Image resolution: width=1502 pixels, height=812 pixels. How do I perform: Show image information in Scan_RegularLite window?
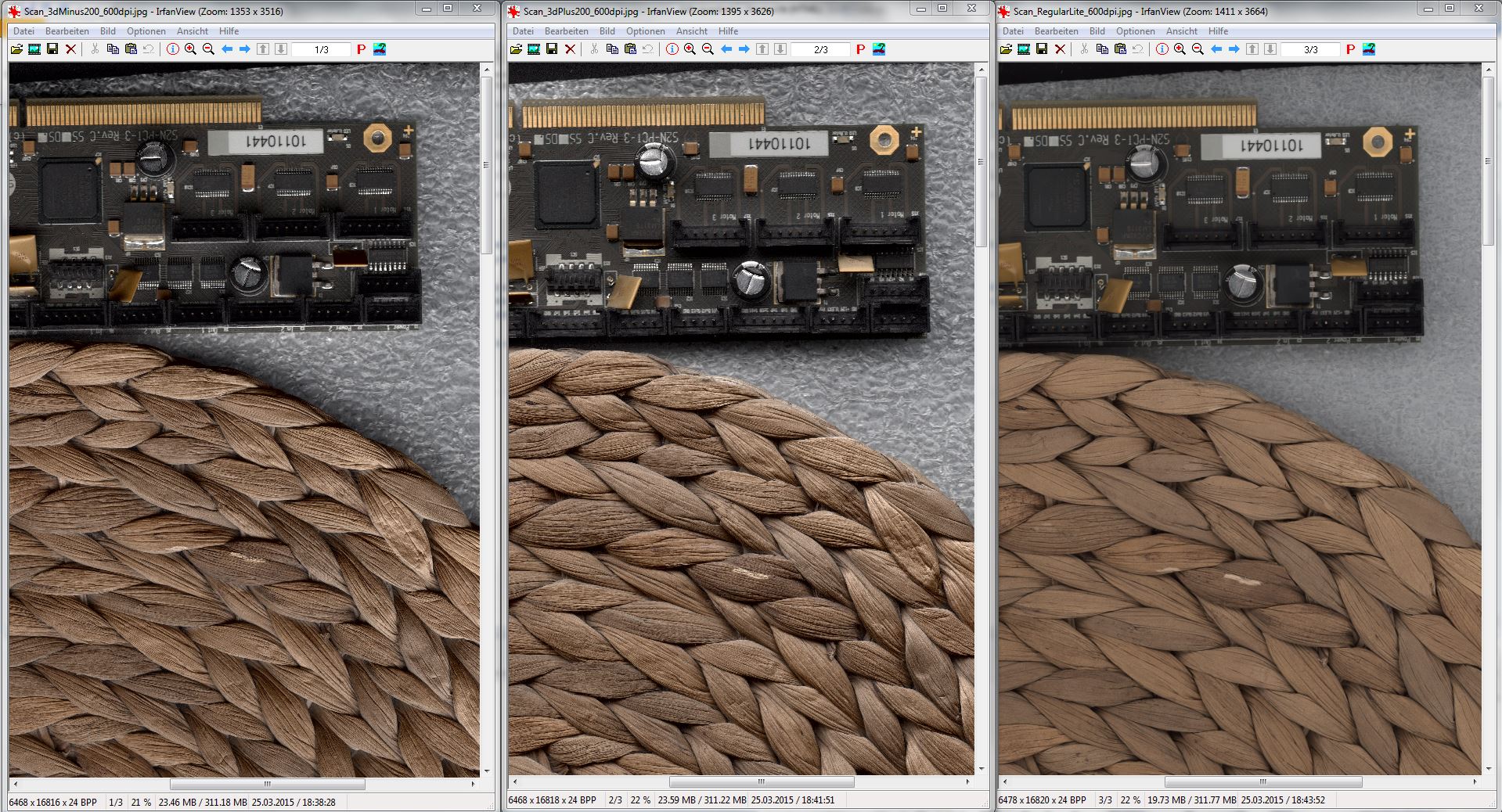[1162, 49]
